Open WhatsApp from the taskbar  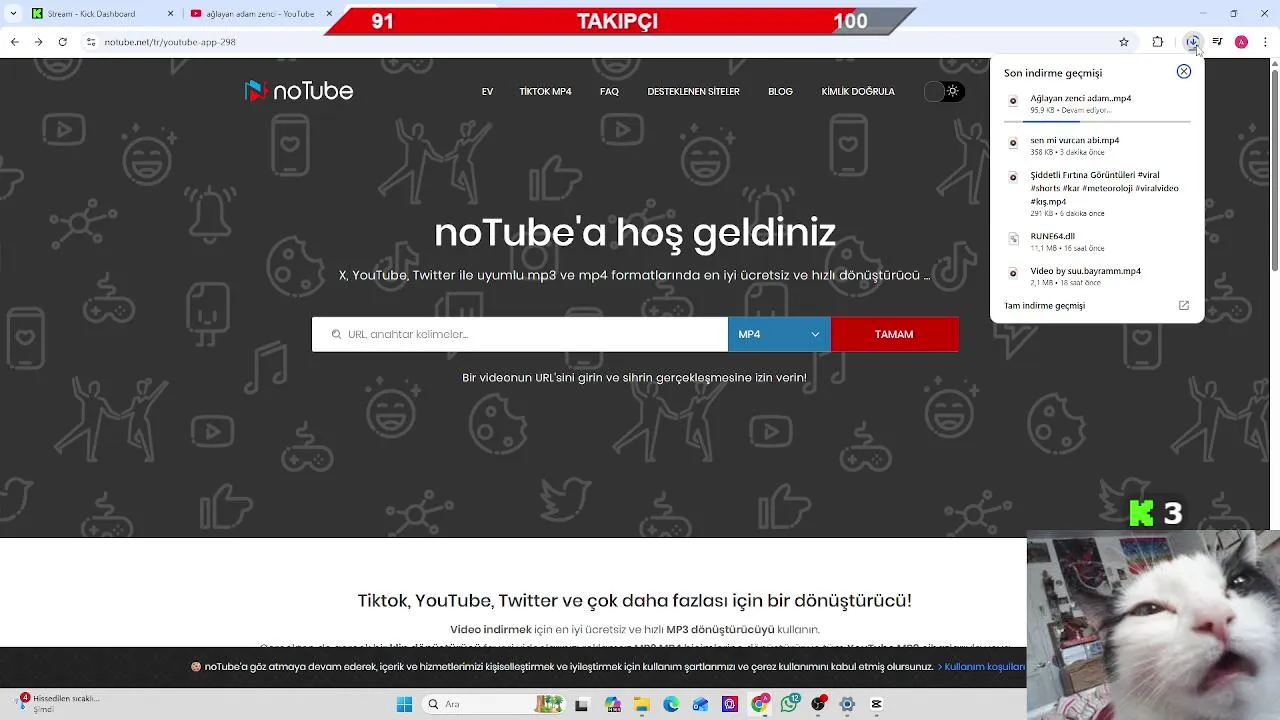[789, 704]
